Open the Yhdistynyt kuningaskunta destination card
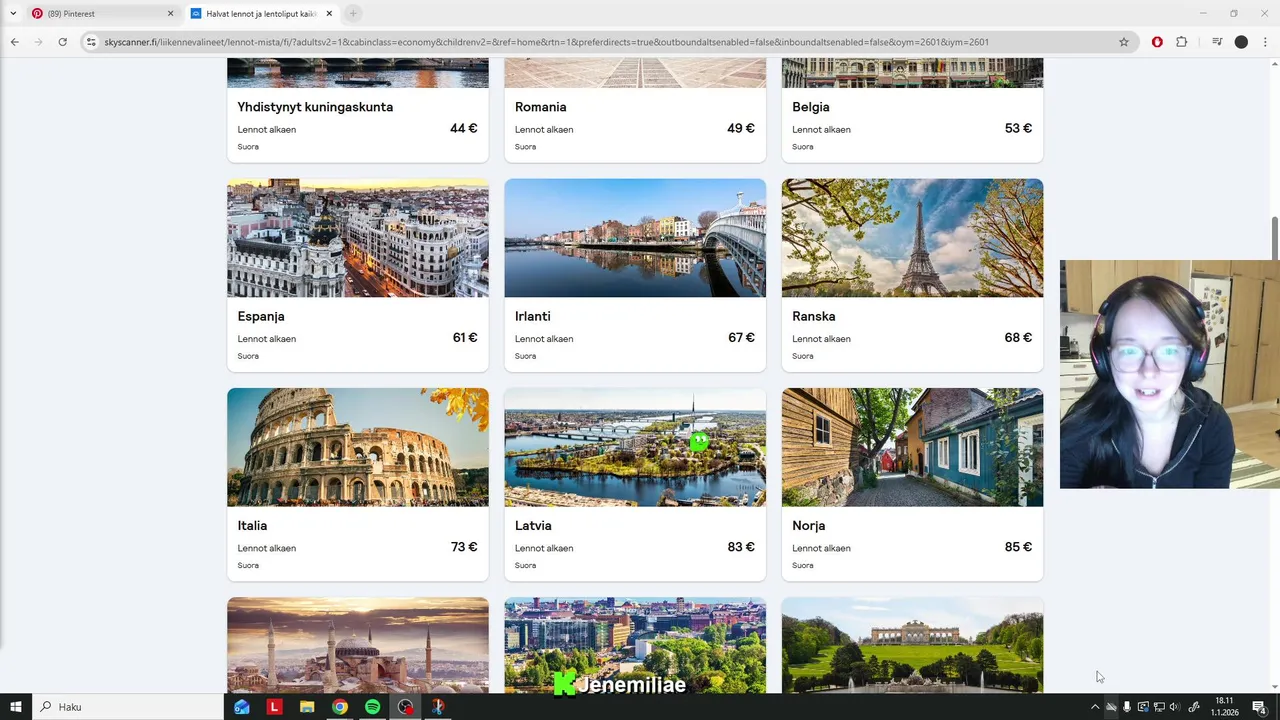 [358, 111]
